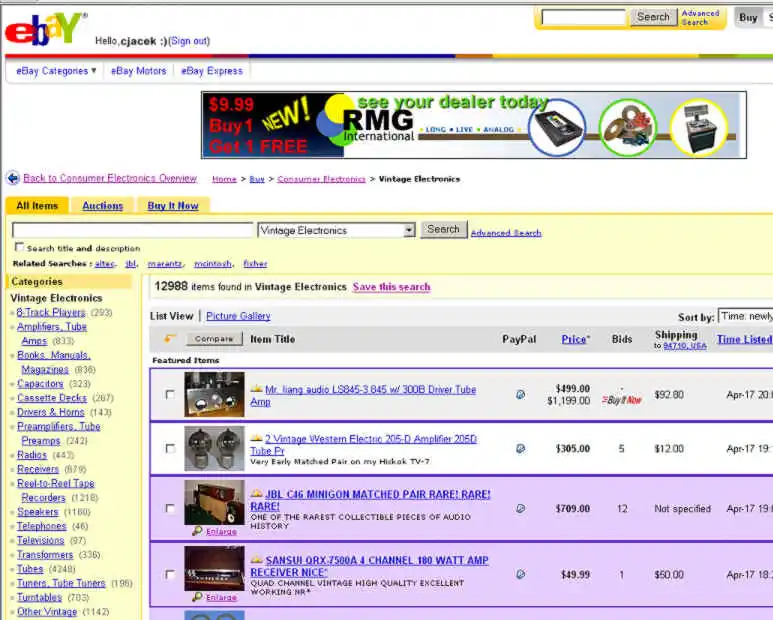Click PayPal icon for Mr. liang audio listing
This screenshot has width=773, height=620.
pyautogui.click(x=520, y=394)
